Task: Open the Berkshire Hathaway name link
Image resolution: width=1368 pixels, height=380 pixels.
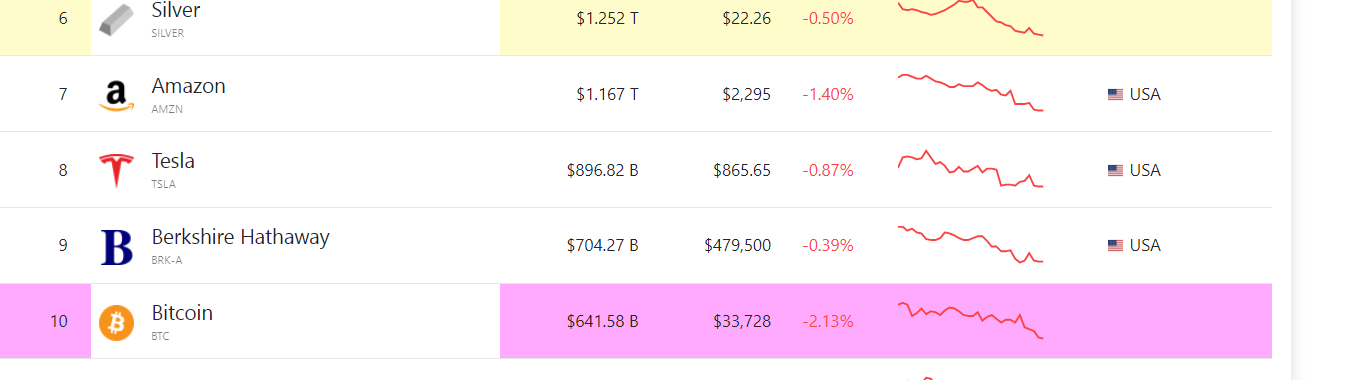Action: tap(240, 237)
